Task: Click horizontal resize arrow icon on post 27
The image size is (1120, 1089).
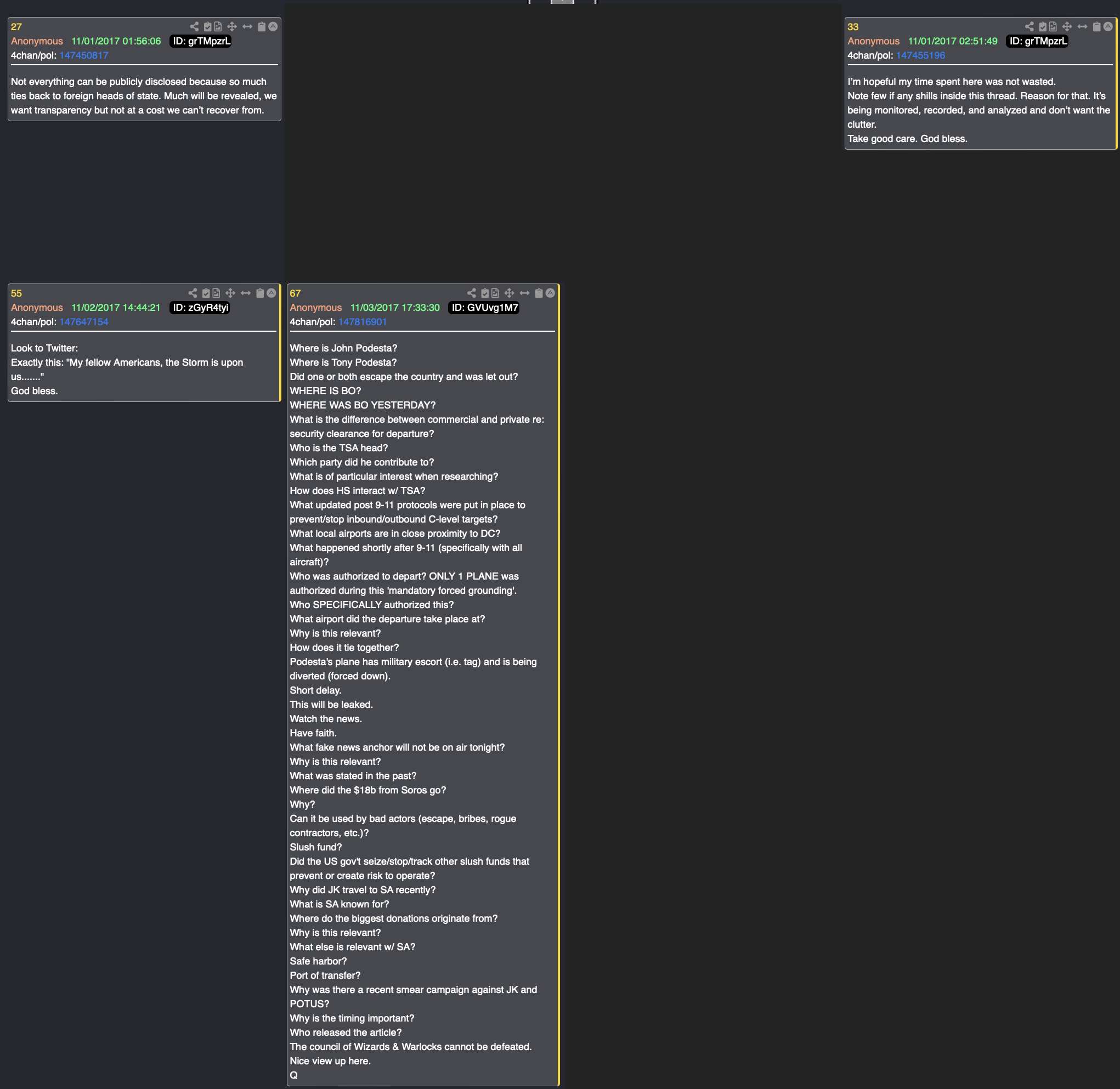Action: pyautogui.click(x=247, y=26)
